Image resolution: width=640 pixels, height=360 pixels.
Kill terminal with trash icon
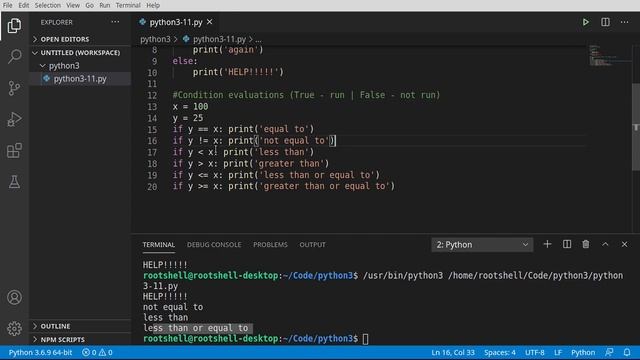point(586,244)
